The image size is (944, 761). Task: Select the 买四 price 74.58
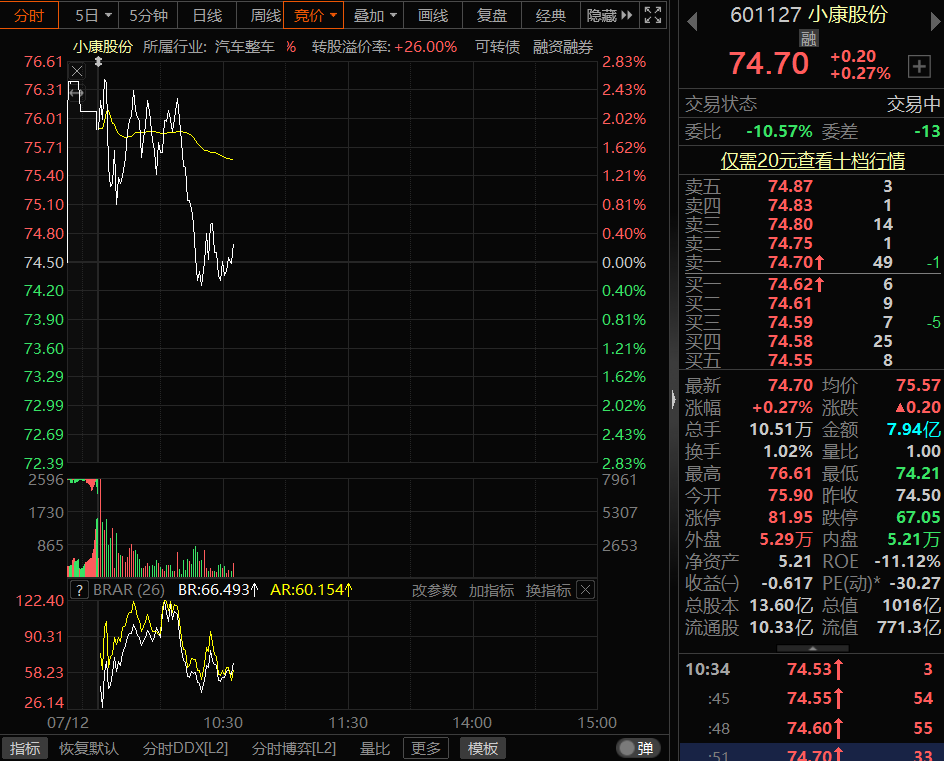tap(790, 341)
